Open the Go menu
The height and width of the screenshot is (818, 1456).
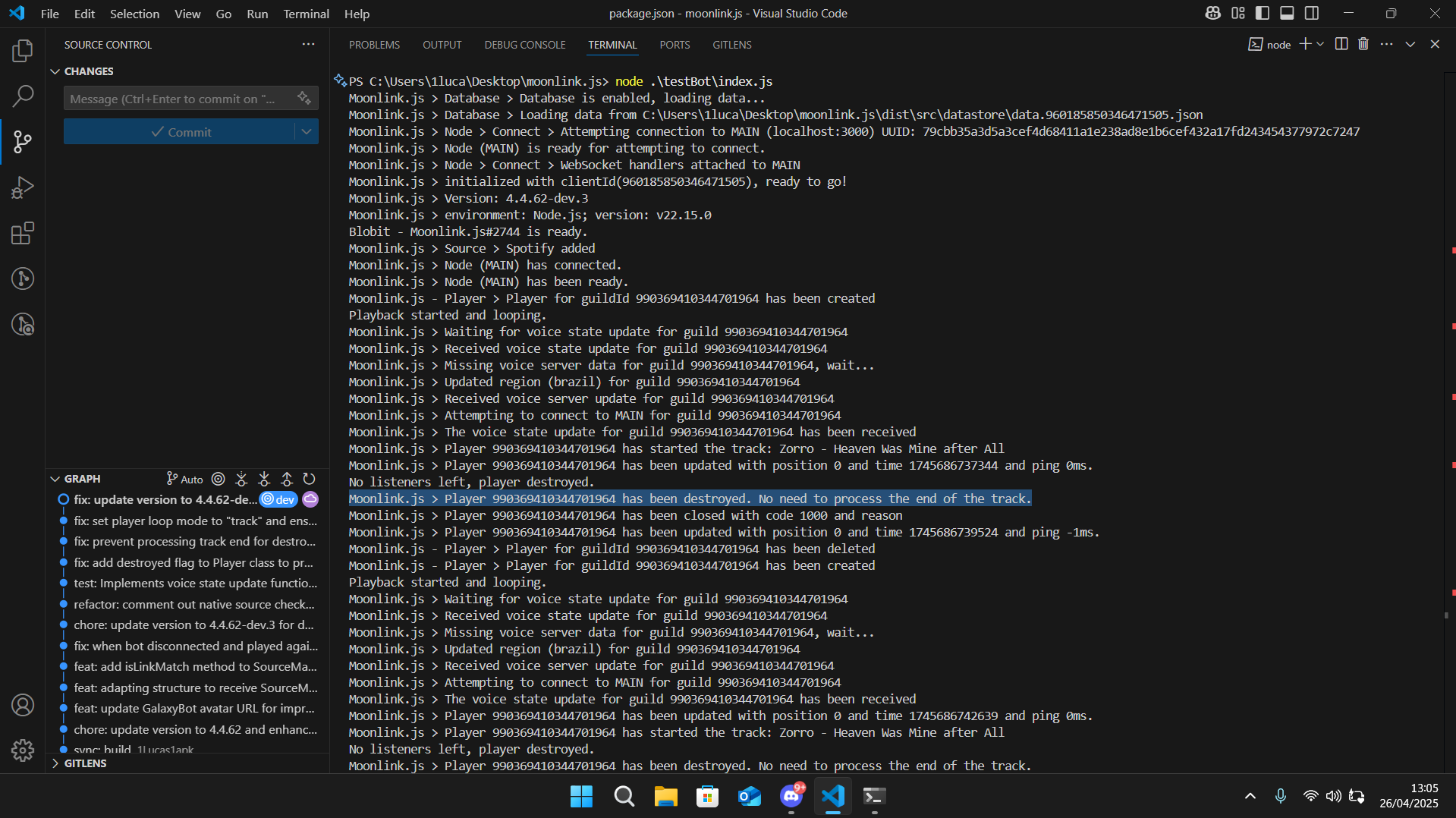coord(223,14)
